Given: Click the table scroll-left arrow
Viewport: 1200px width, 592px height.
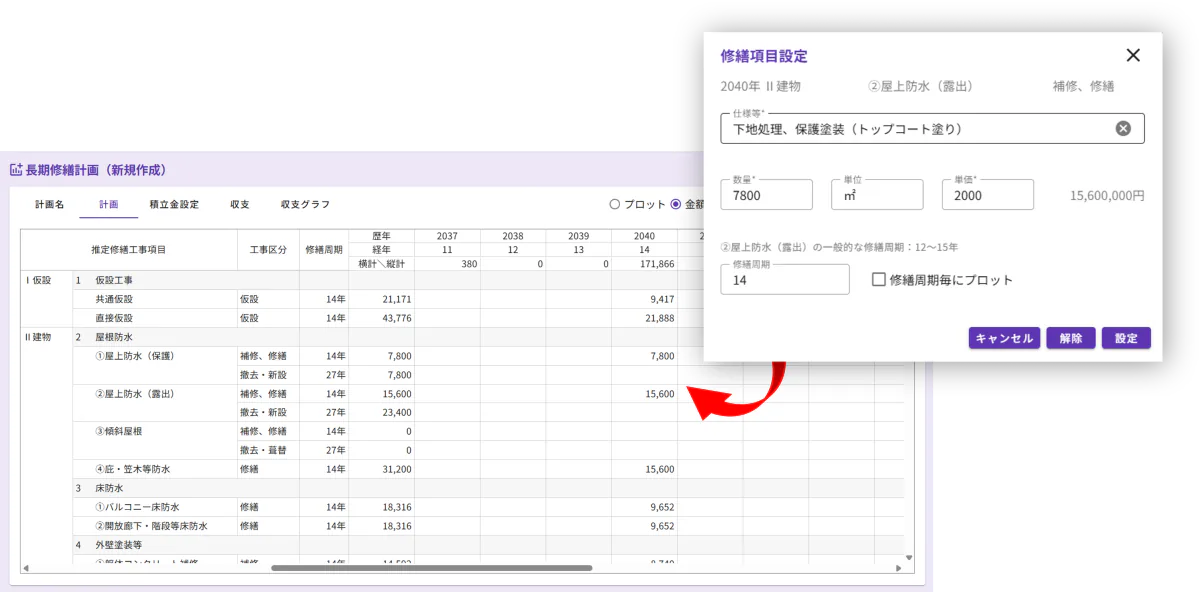Looking at the screenshot, I should 26,567.
